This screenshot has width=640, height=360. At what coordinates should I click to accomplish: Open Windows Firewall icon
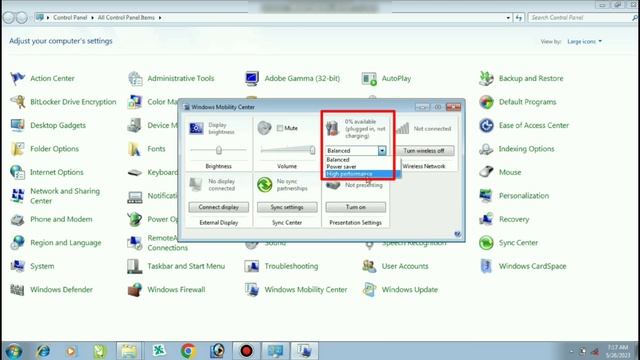(x=135, y=290)
